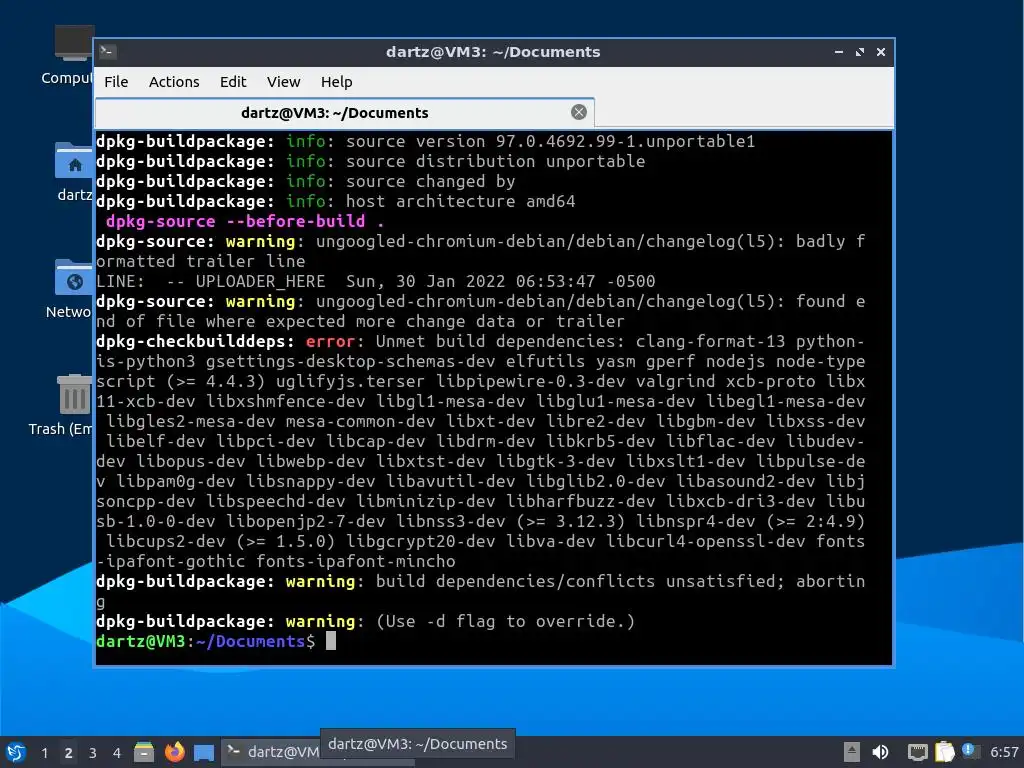Open the Lubuntu start menu
Image resolution: width=1024 pixels, height=768 pixels.
(x=16, y=752)
